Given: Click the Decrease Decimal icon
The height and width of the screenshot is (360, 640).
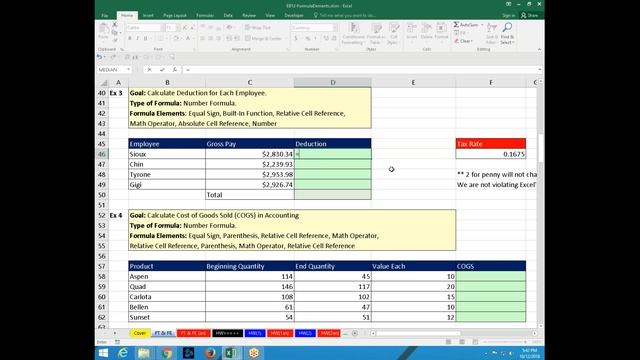Looking at the screenshot, I should (x=334, y=38).
